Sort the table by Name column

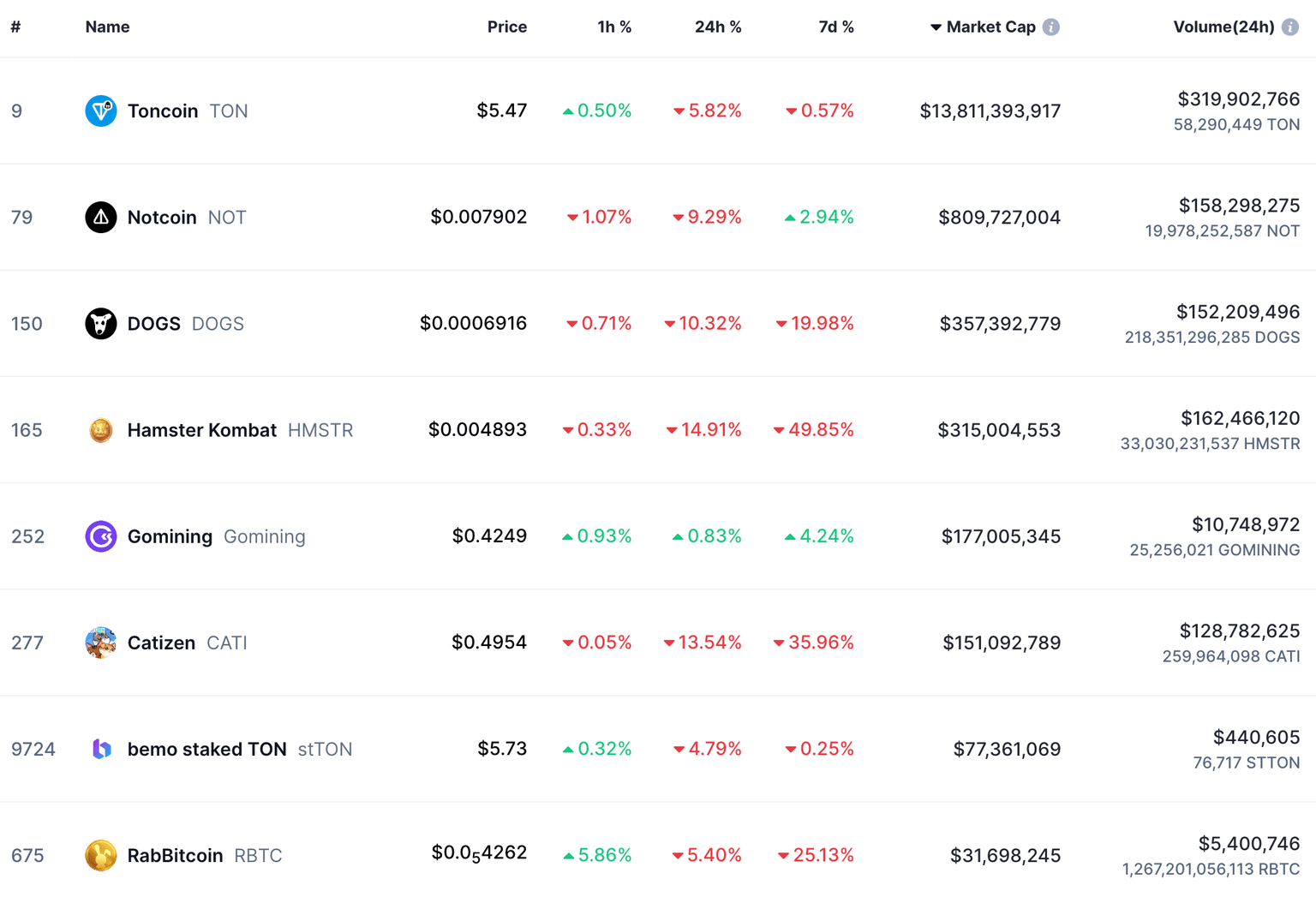tap(107, 27)
